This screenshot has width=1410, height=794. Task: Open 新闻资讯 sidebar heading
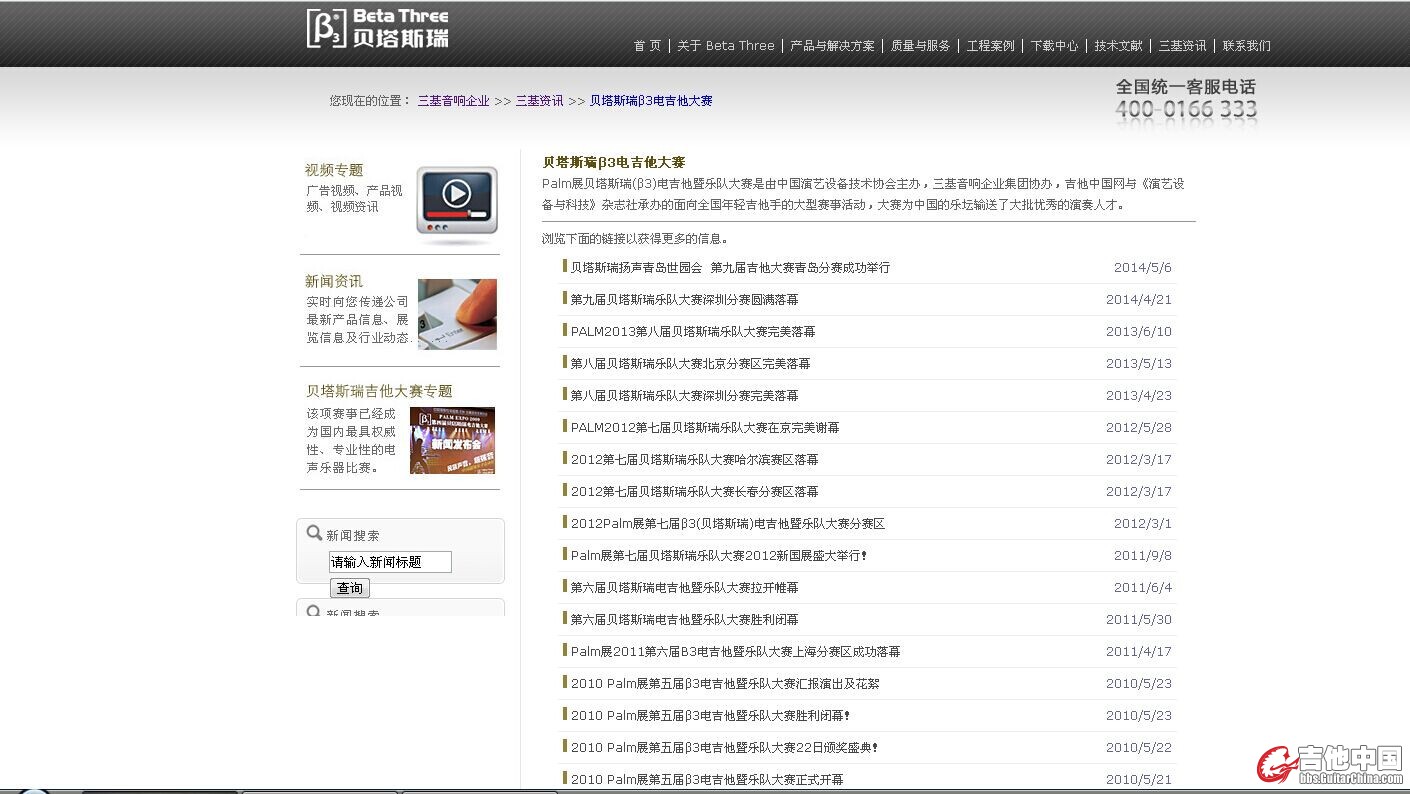(x=334, y=281)
